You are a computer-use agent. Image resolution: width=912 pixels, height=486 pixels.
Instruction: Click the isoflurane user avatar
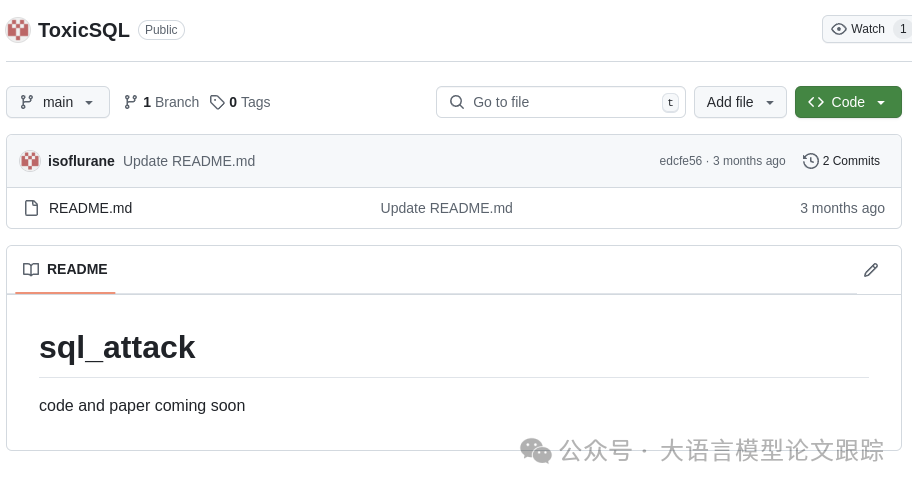click(30, 161)
